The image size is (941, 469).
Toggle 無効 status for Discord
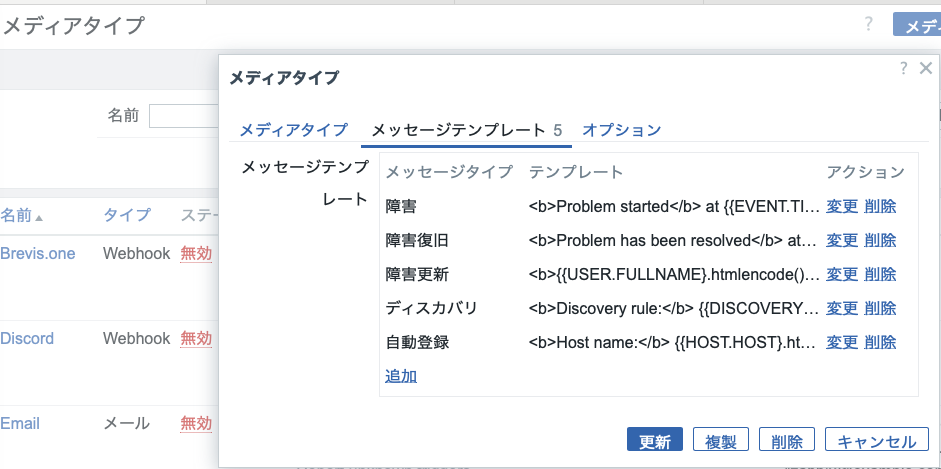tap(196, 339)
